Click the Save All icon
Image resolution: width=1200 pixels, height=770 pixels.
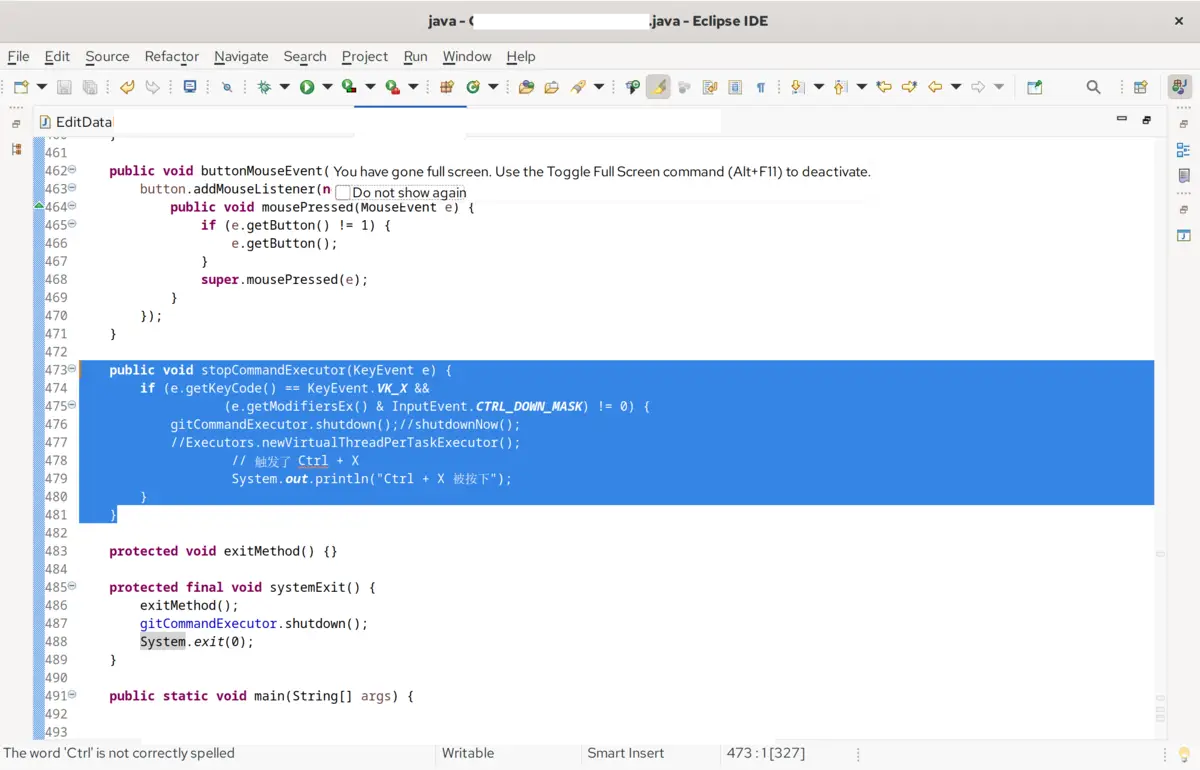click(89, 87)
